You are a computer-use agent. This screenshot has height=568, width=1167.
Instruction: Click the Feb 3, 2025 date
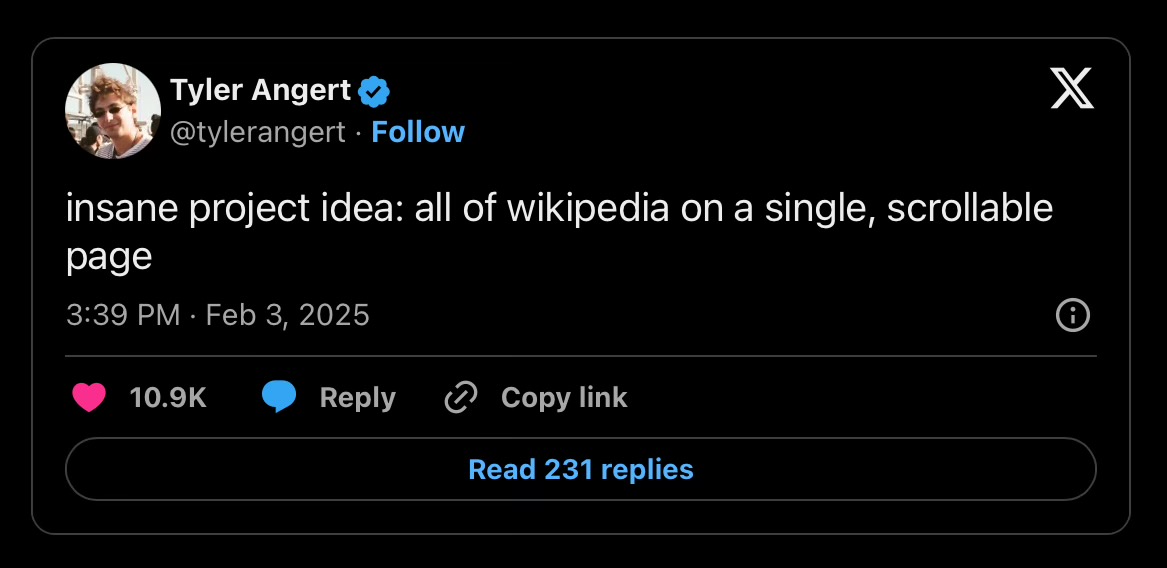288,316
